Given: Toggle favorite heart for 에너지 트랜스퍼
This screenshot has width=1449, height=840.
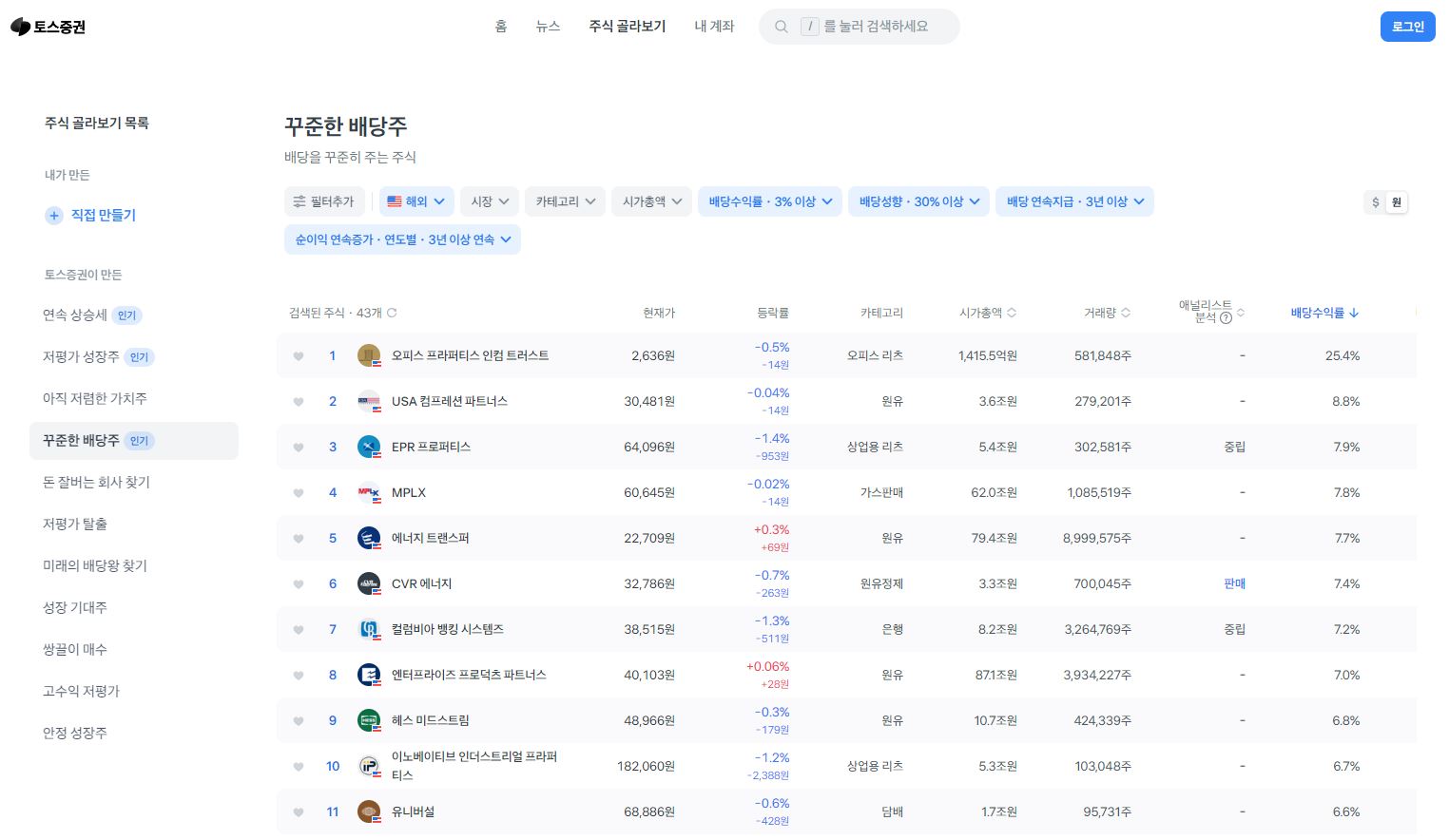Looking at the screenshot, I should [299, 539].
